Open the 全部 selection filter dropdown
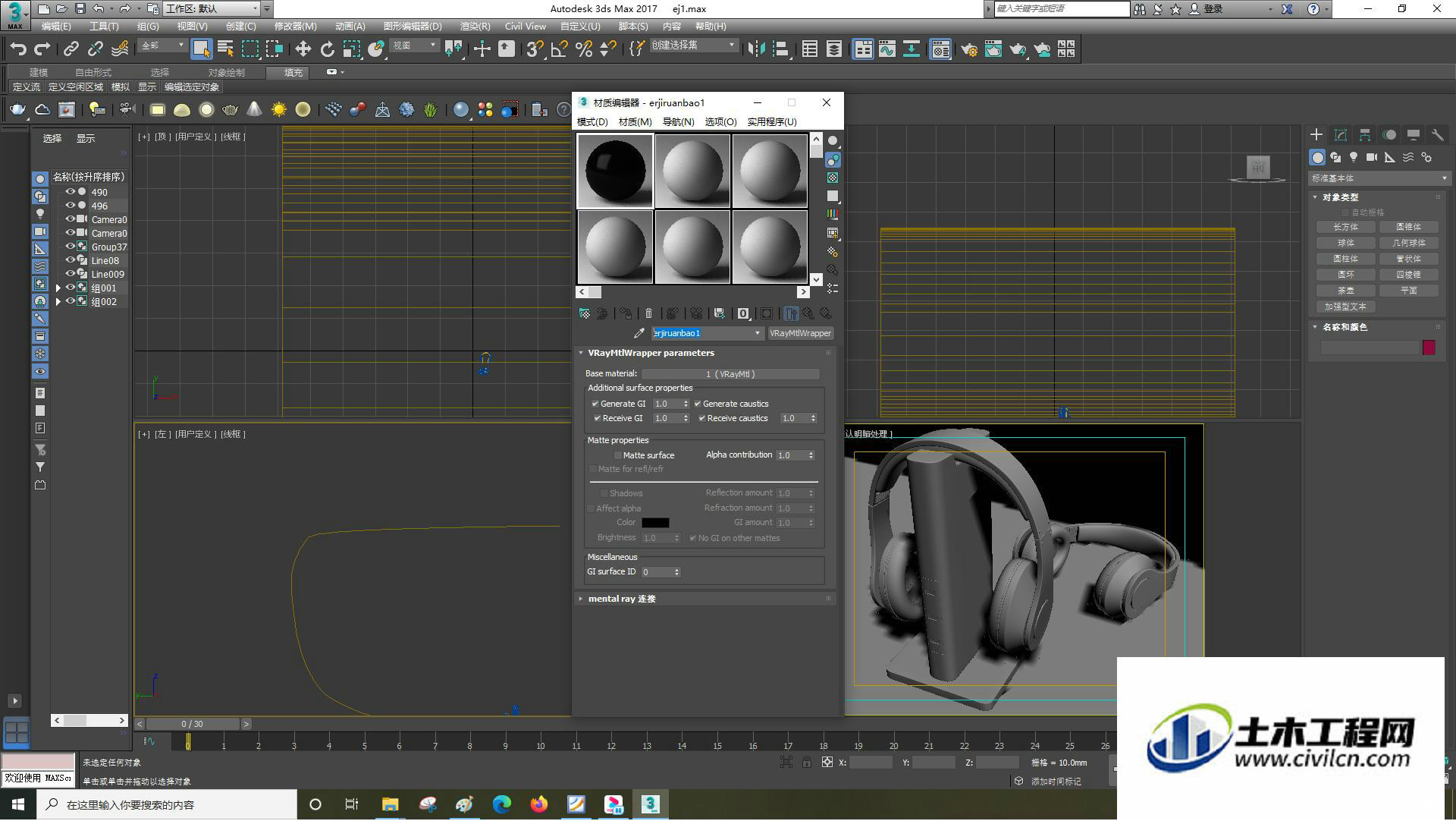Viewport: 1456px width, 821px height. [162, 46]
